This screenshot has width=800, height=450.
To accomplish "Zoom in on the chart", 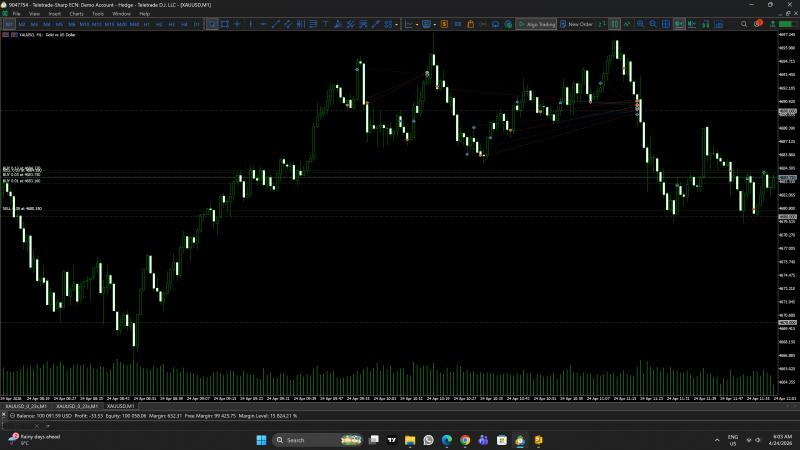I will tap(640, 24).
